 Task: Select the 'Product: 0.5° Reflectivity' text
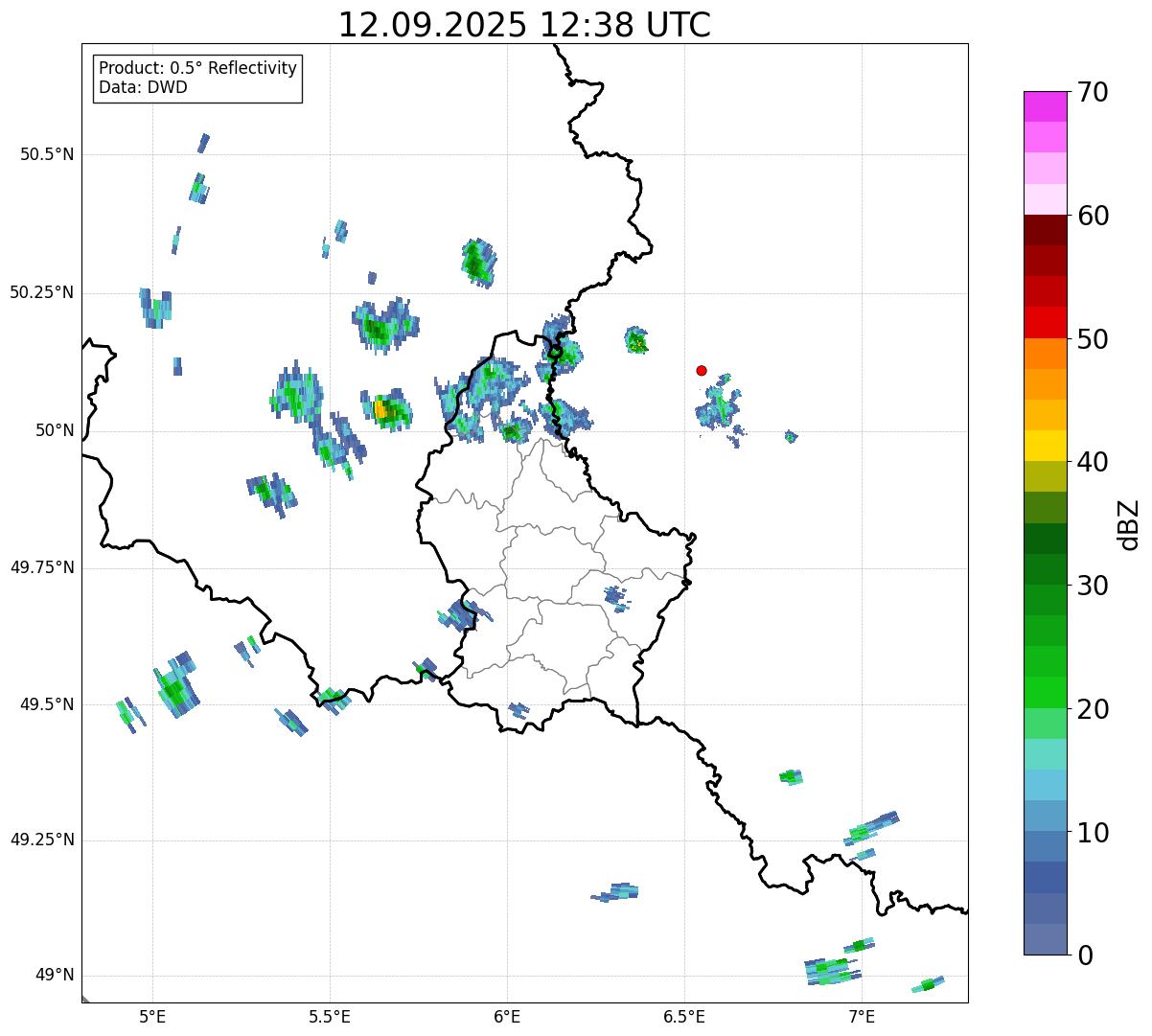[197, 69]
